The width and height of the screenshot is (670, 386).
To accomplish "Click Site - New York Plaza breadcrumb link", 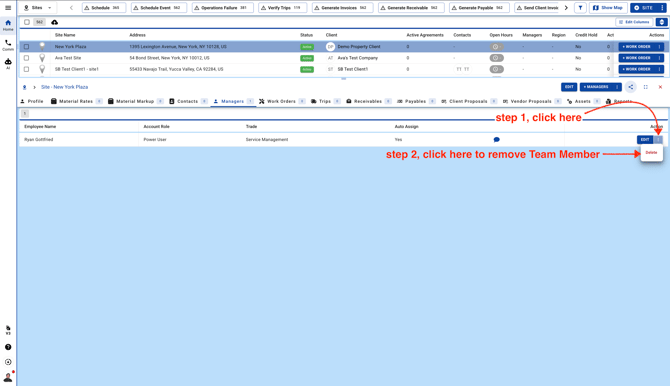I will click(x=65, y=87).
